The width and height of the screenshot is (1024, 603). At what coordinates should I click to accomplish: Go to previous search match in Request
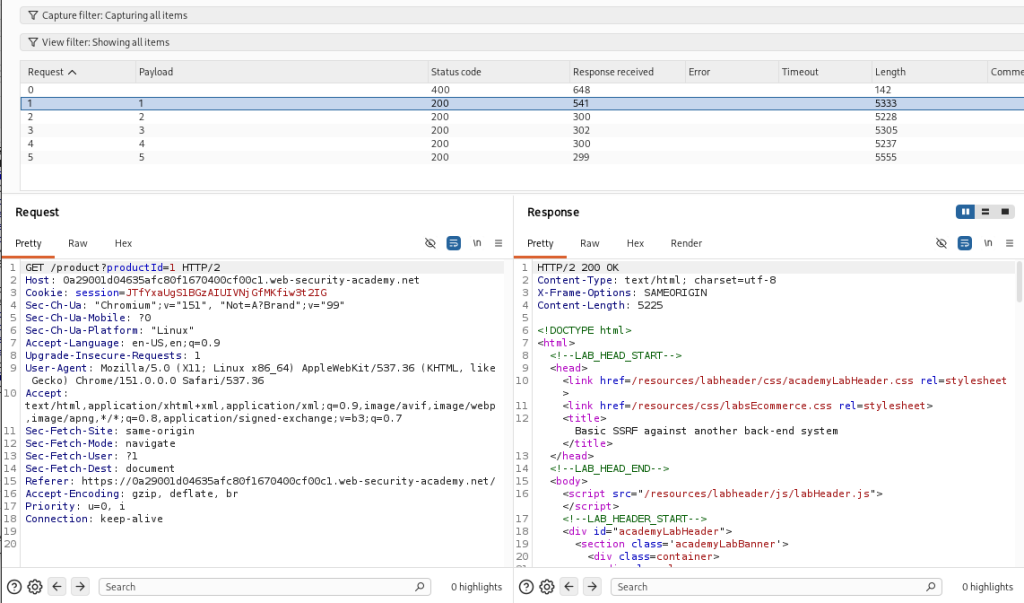coord(57,587)
